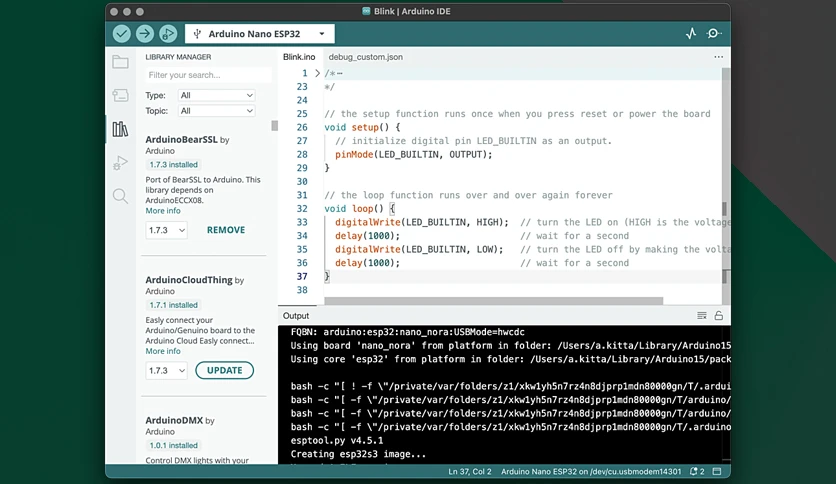Click the library search filter field
Screen dimensions: 836x484
point(208,75)
